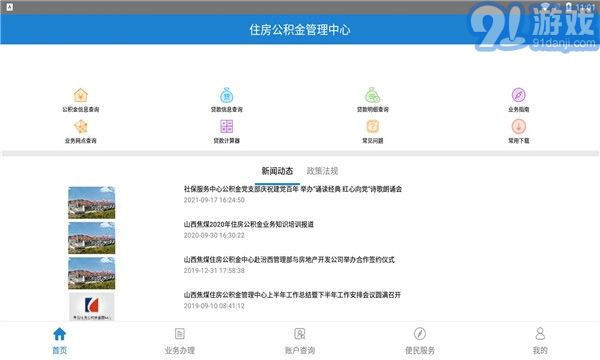Image resolution: width=600 pixels, height=360 pixels.
Task: Select the 新闻动态 tab
Action: click(277, 171)
